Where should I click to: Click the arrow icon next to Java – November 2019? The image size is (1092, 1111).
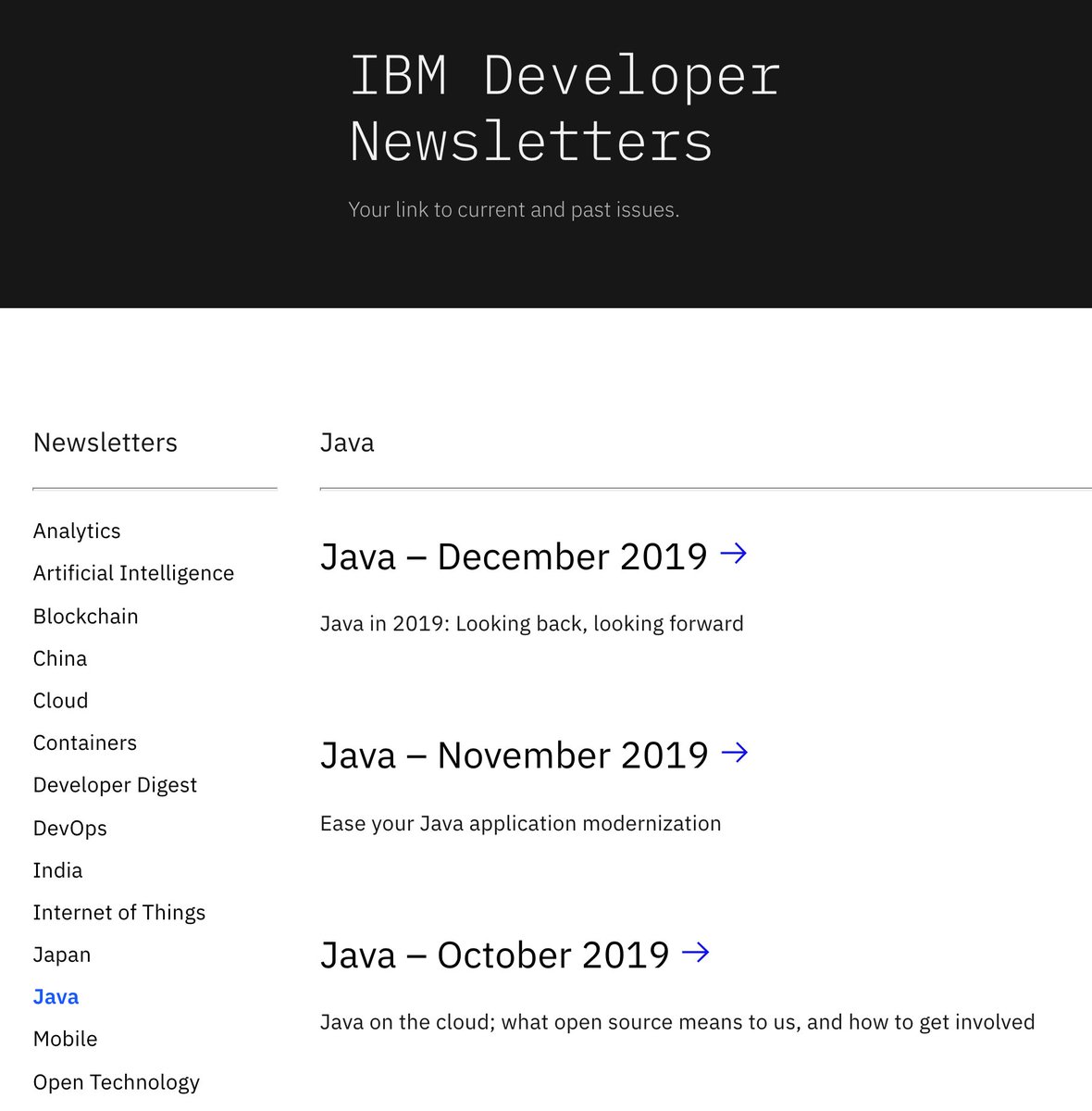(734, 753)
